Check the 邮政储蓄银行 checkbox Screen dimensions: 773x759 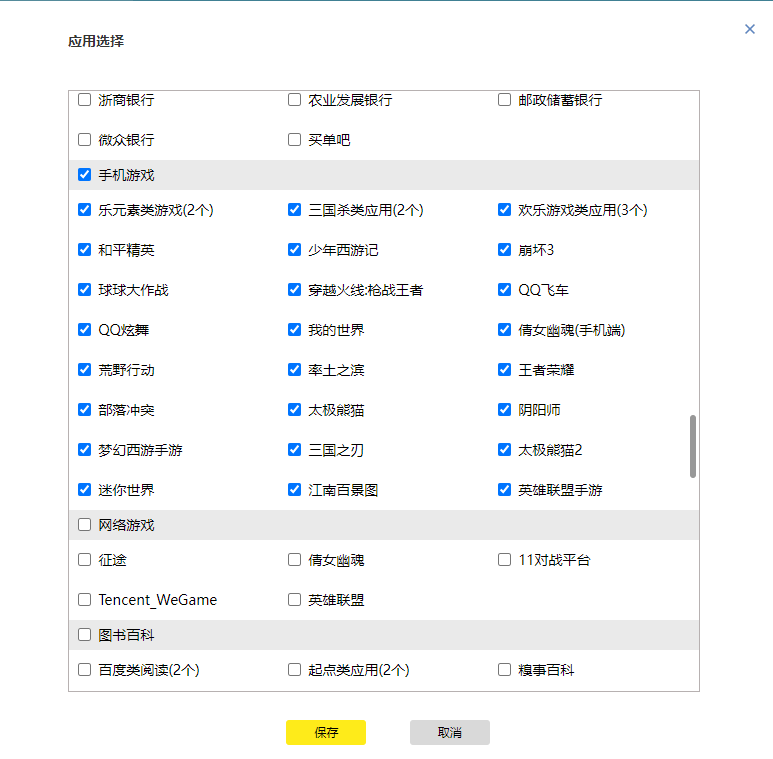pos(504,100)
